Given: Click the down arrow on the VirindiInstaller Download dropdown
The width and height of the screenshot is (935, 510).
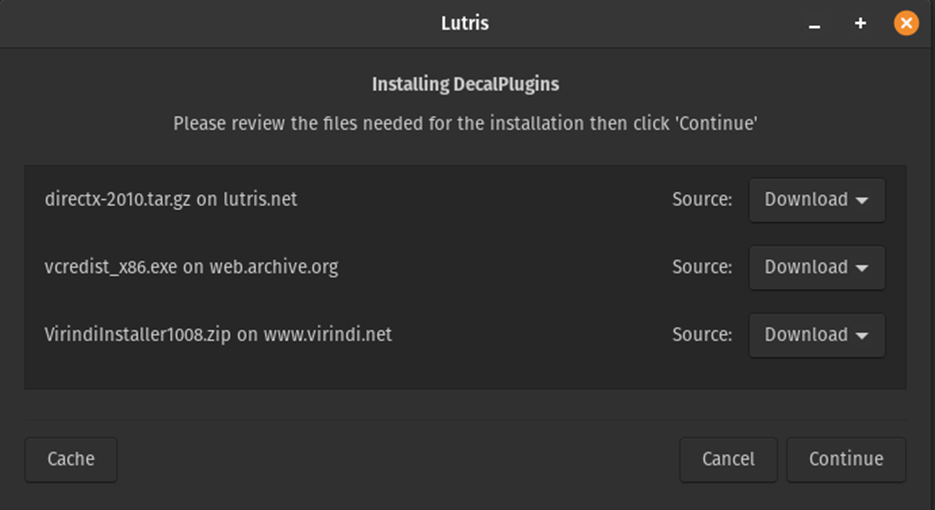Looking at the screenshot, I should pyautogui.click(x=862, y=336).
